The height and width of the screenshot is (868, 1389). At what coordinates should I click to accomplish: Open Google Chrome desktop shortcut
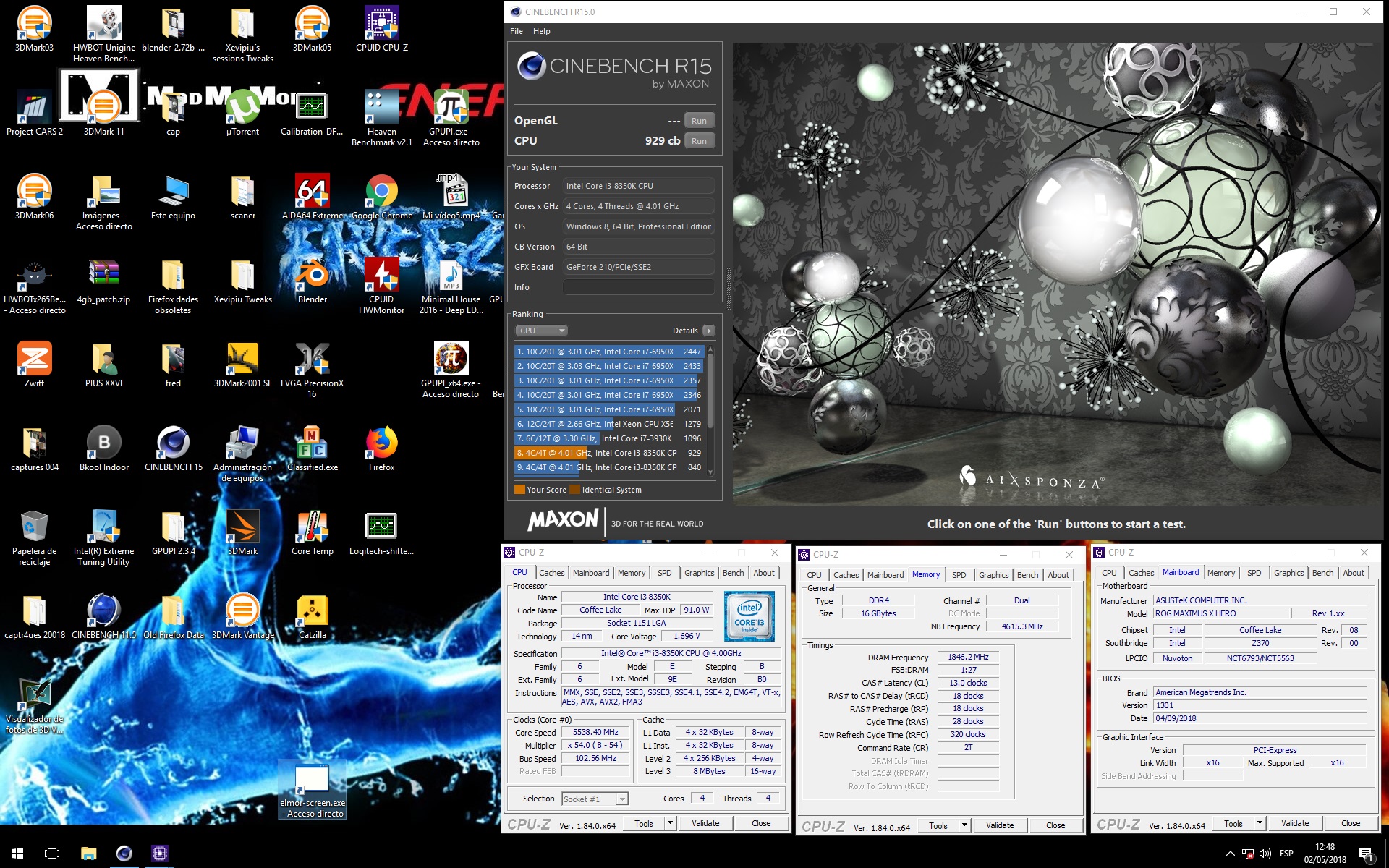pyautogui.click(x=381, y=196)
